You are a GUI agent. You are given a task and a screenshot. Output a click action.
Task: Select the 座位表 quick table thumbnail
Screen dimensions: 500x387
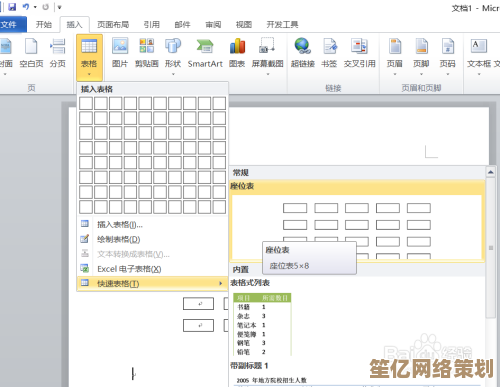(357, 221)
